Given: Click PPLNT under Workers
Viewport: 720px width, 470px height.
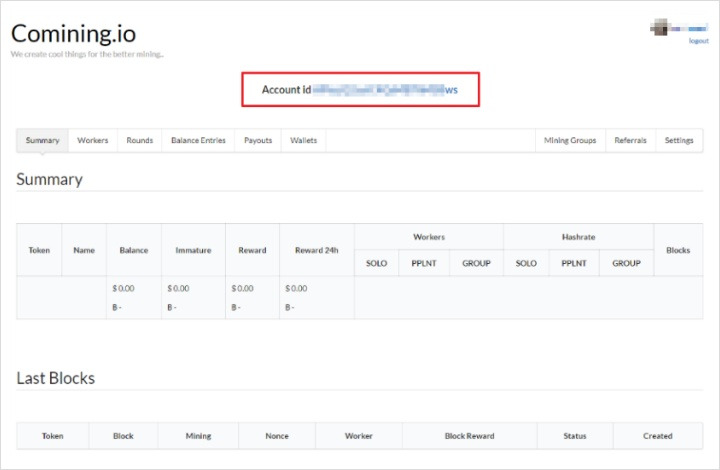Looking at the screenshot, I should pos(424,263).
